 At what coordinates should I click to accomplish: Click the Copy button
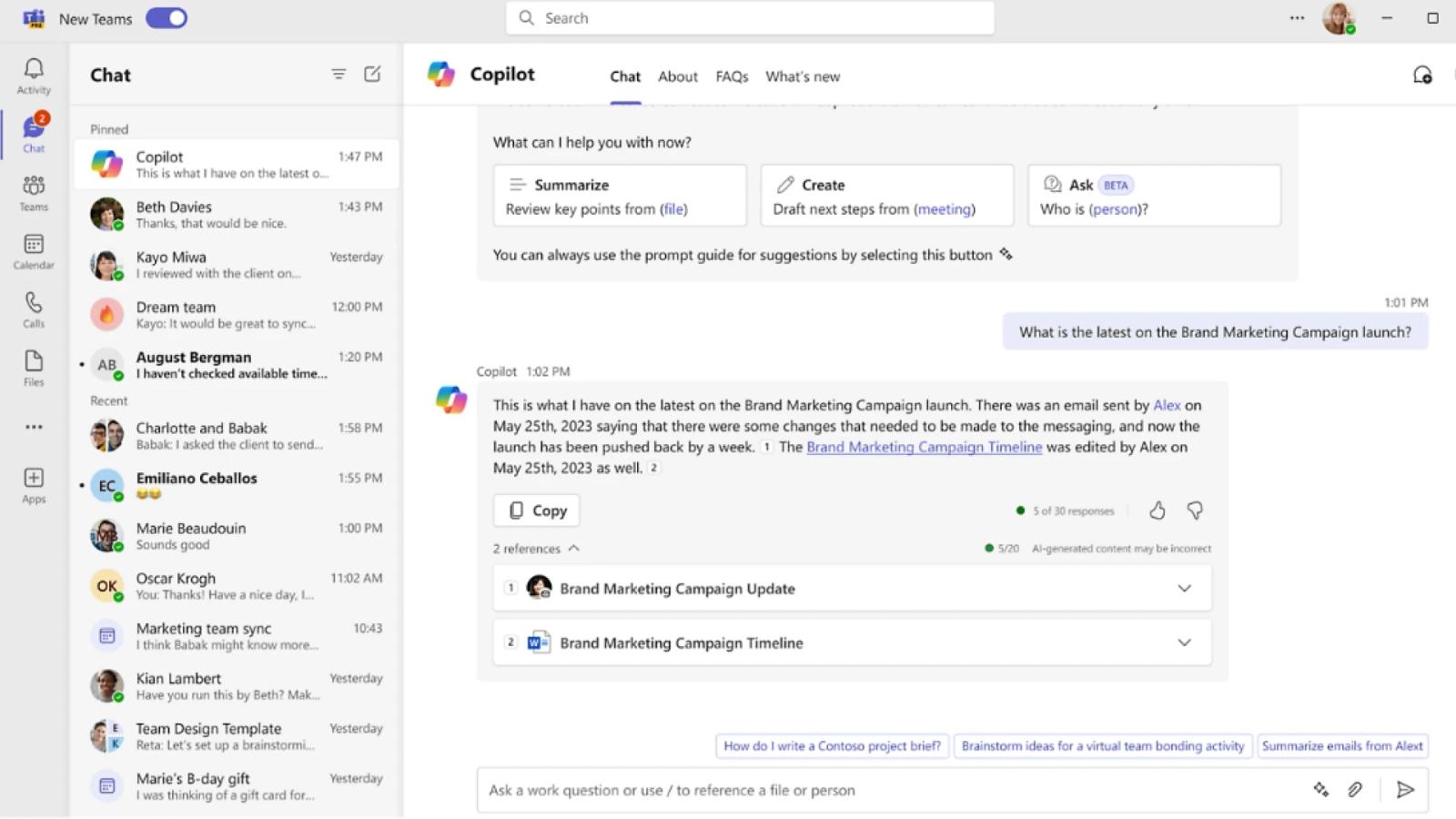click(536, 511)
